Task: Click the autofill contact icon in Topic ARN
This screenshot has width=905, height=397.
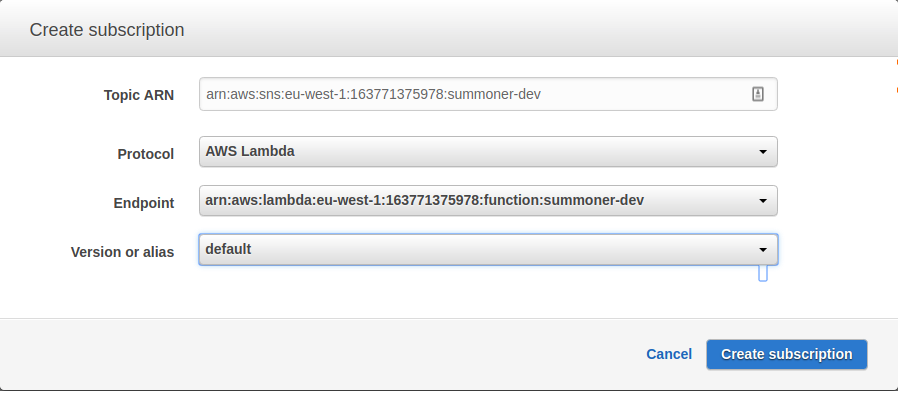Action: (758, 94)
